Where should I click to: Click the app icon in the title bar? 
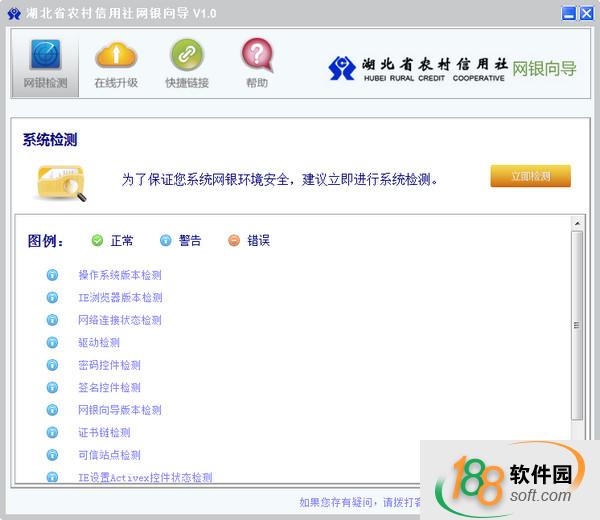(14, 14)
